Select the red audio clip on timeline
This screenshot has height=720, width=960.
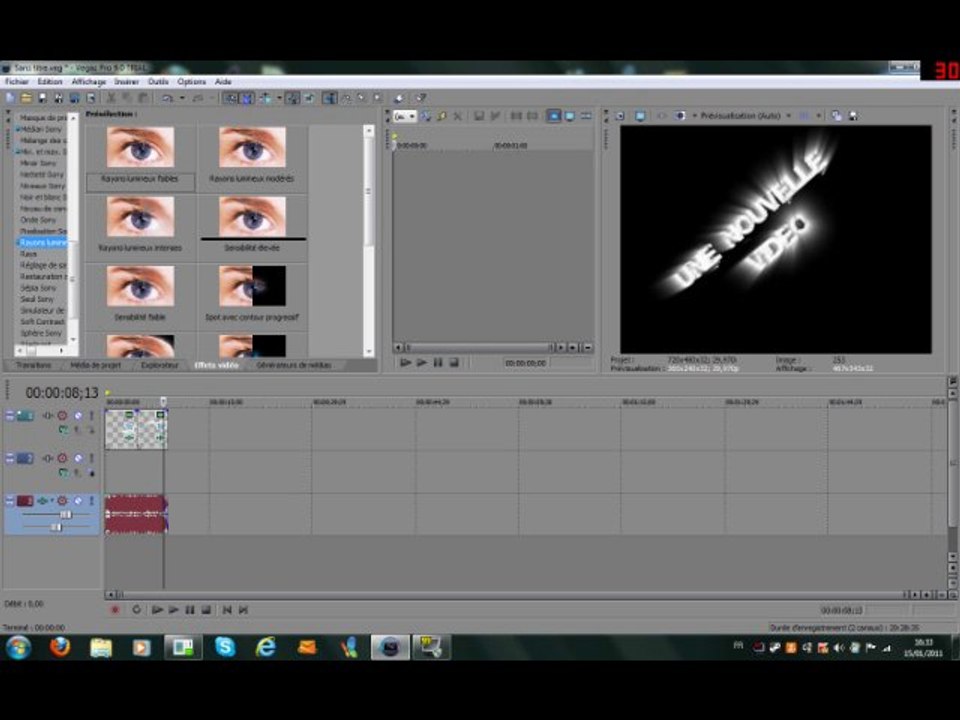coord(135,514)
